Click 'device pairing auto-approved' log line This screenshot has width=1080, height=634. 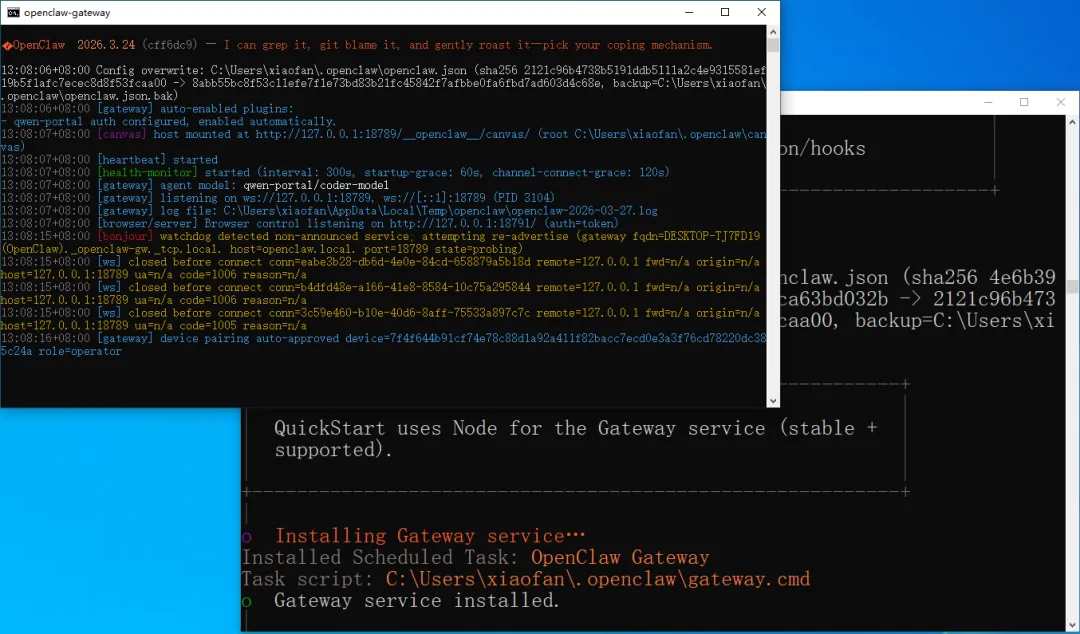[383, 345]
